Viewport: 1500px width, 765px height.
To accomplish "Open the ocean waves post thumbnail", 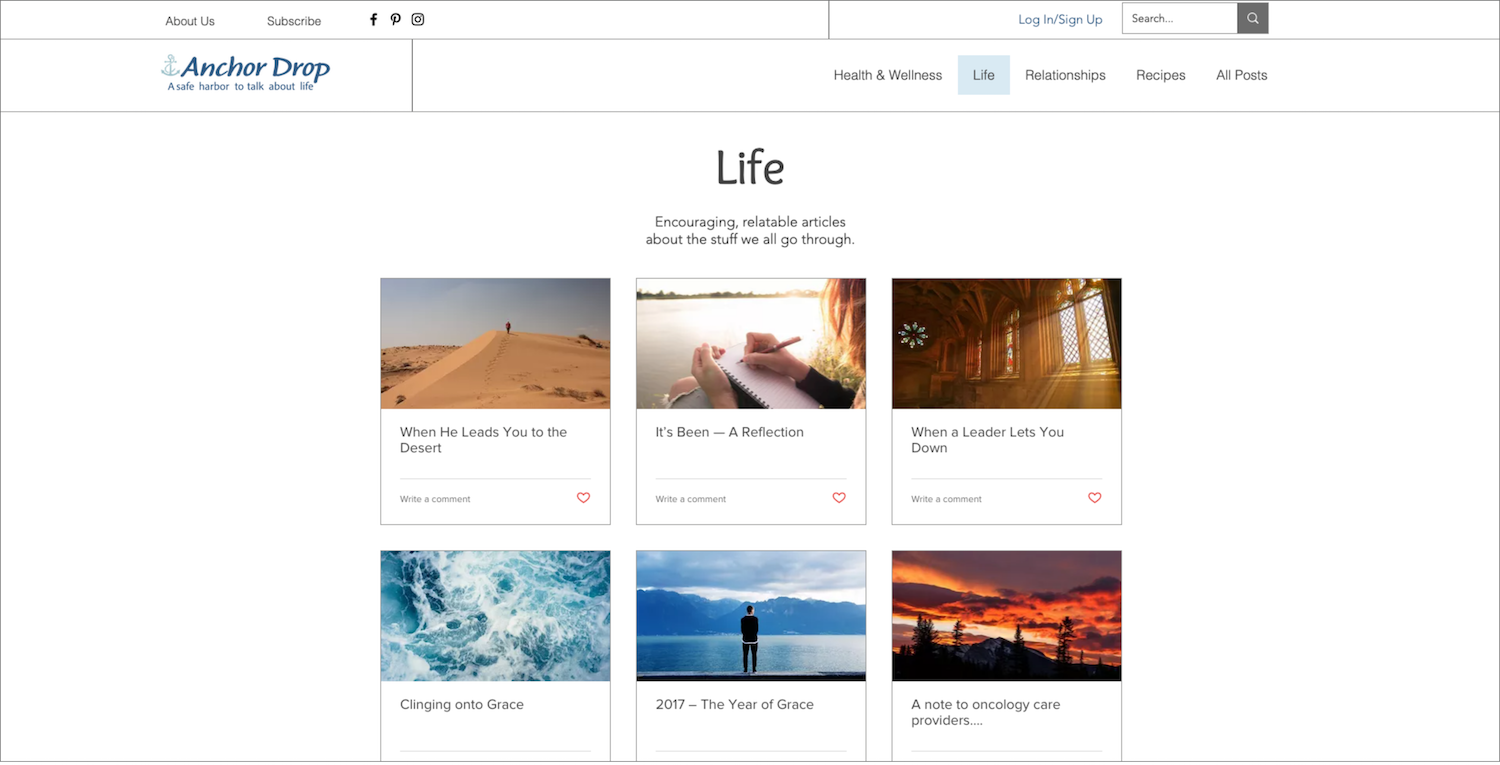I will click(495, 616).
